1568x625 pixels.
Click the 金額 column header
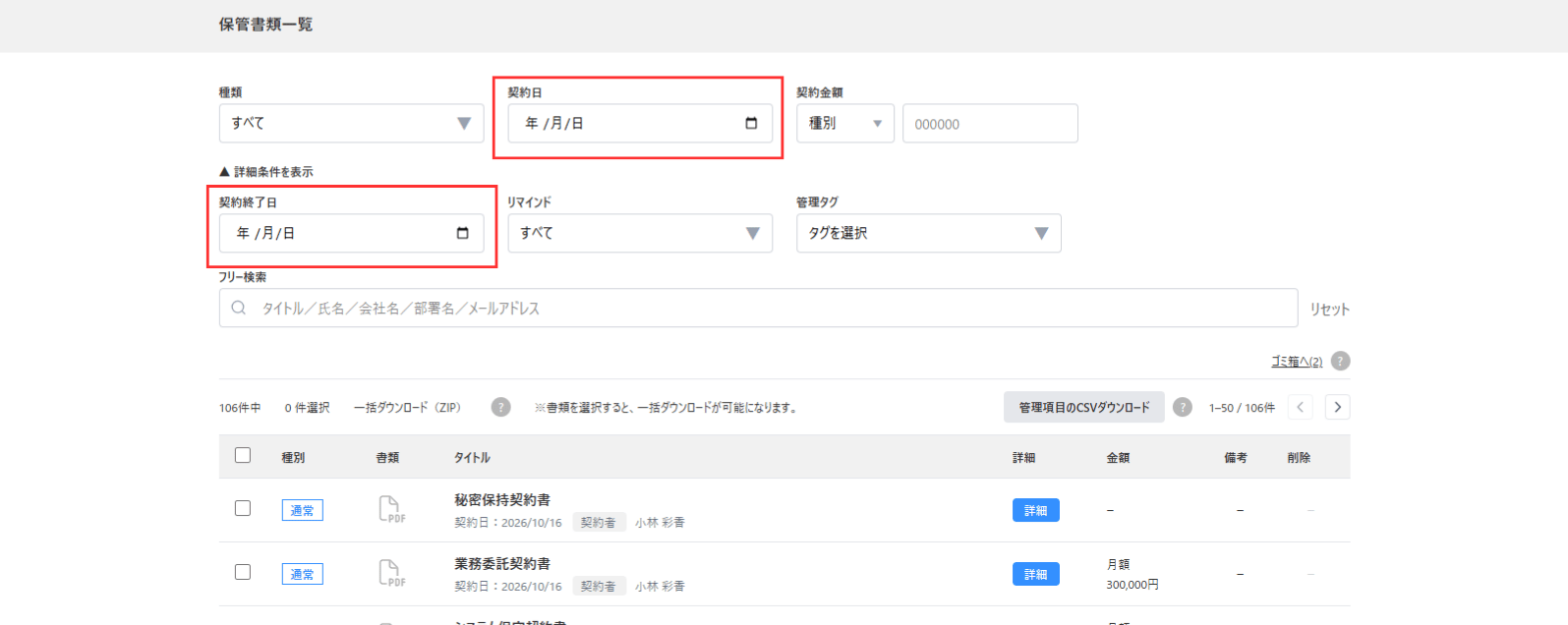(1118, 458)
